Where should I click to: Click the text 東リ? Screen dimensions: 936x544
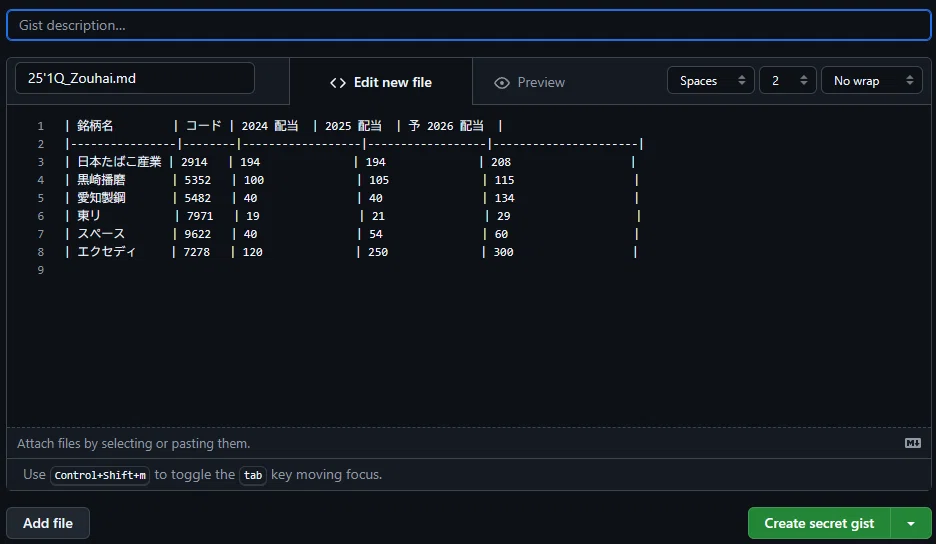coord(89,216)
